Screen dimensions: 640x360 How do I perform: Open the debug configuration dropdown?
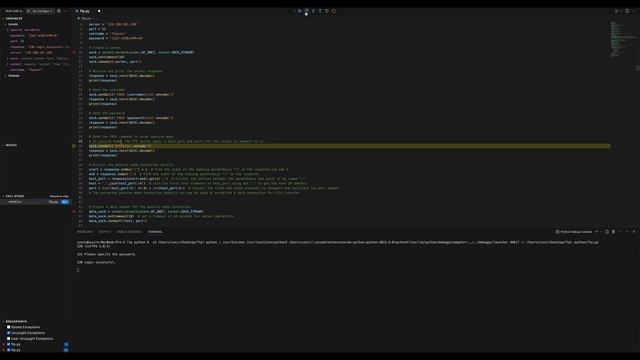[x=42, y=11]
